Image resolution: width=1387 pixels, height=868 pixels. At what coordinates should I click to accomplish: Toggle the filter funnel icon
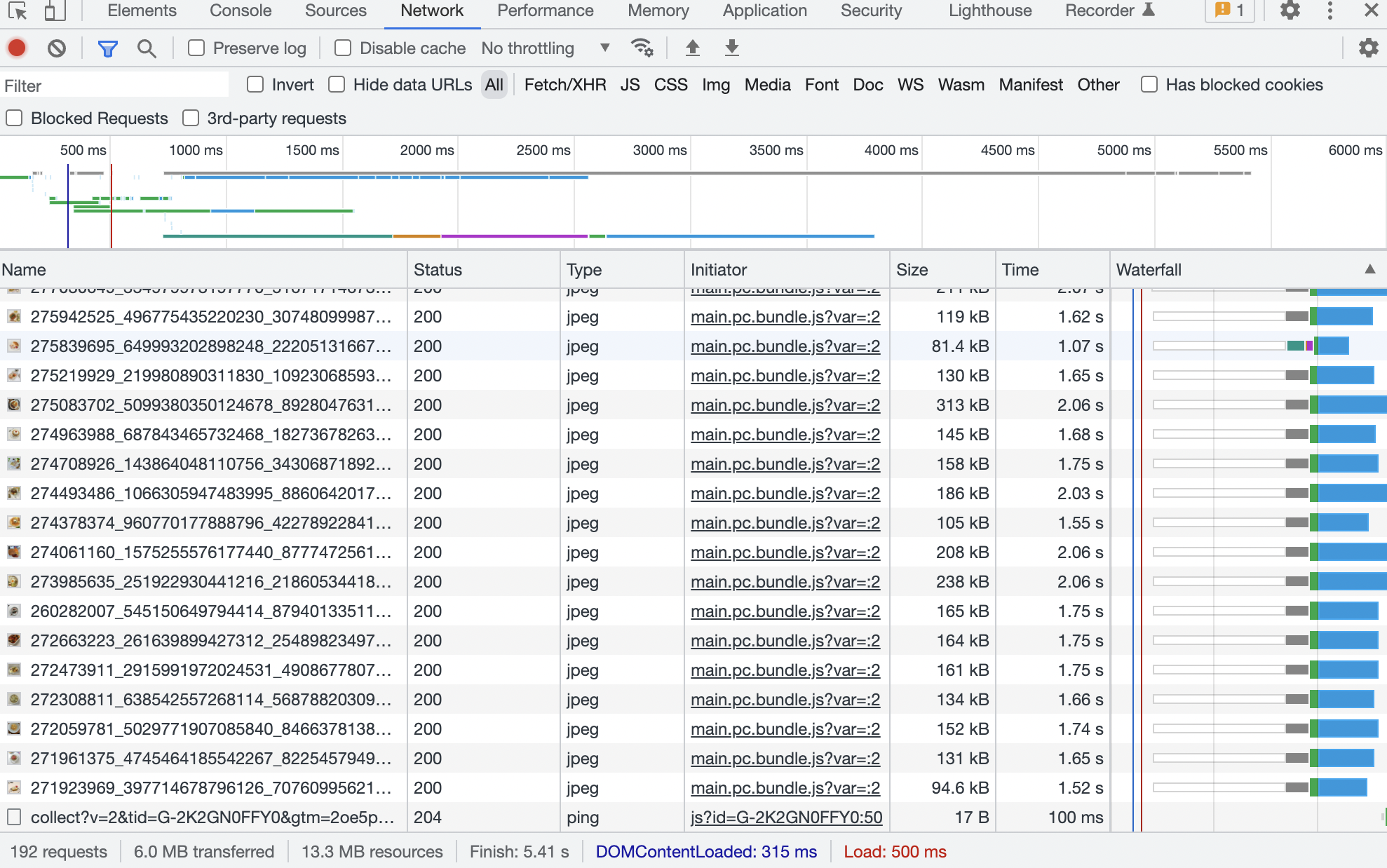107,48
